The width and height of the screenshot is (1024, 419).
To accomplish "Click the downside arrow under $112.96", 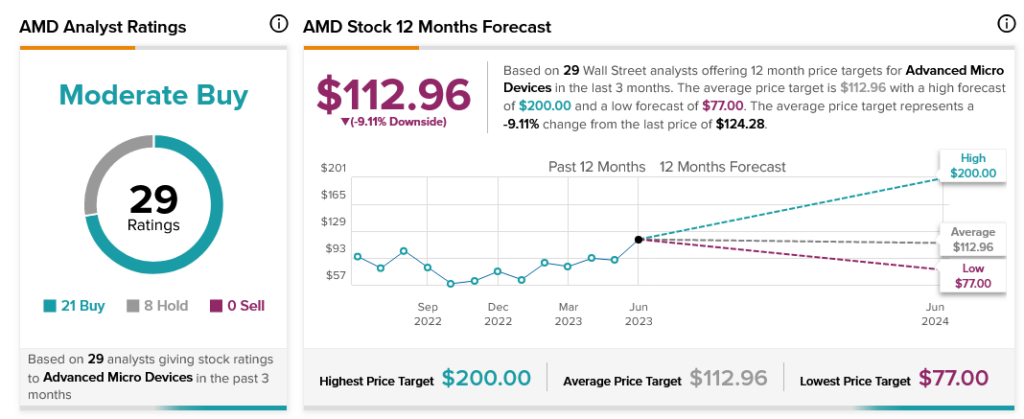I will coord(345,122).
